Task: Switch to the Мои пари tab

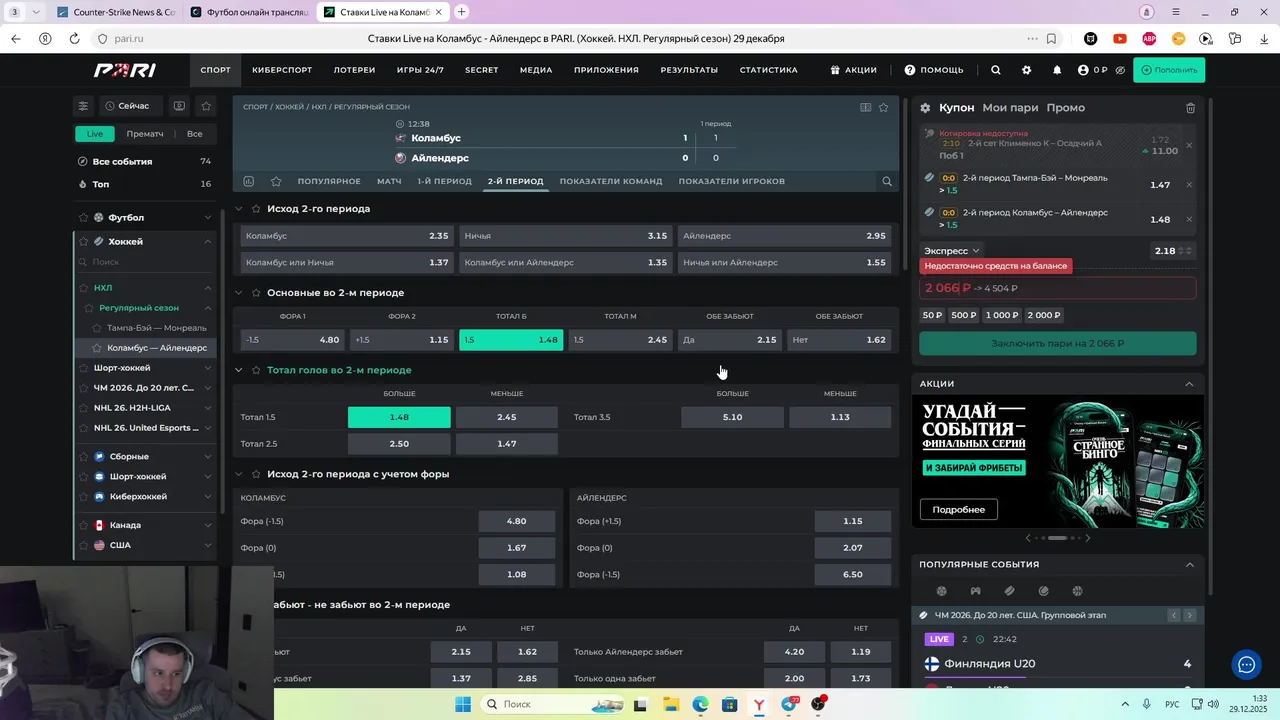Action: coord(1010,108)
